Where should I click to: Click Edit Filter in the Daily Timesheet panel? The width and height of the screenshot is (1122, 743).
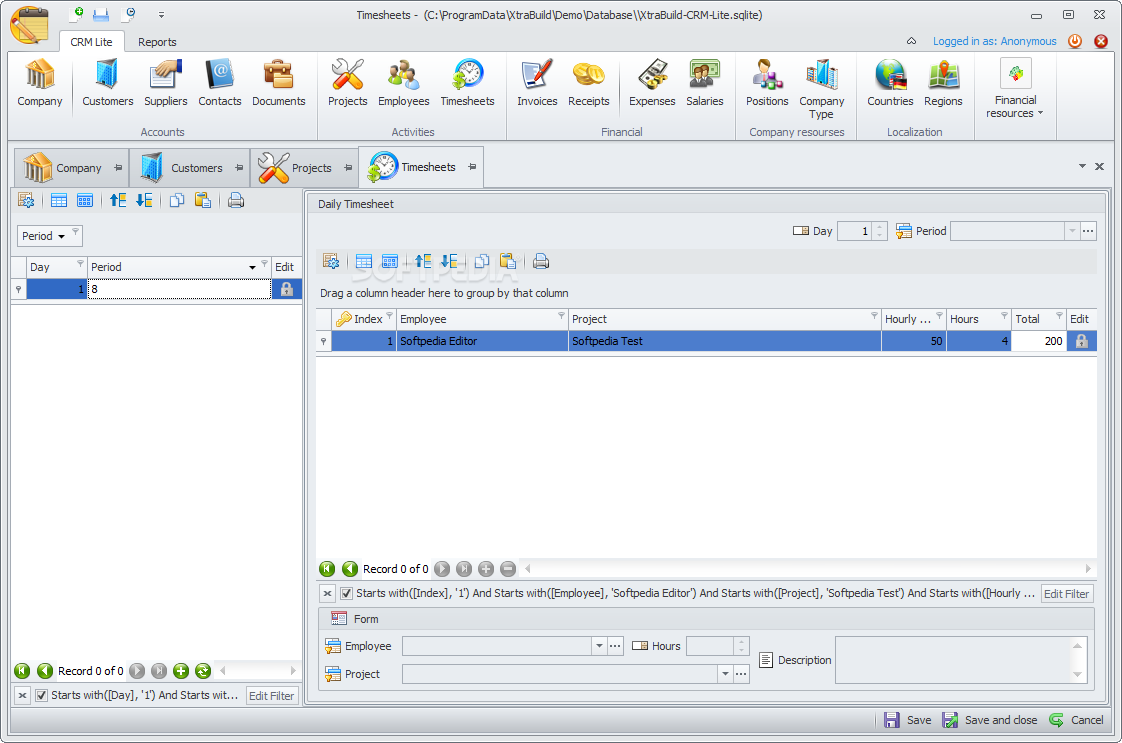coord(1066,593)
